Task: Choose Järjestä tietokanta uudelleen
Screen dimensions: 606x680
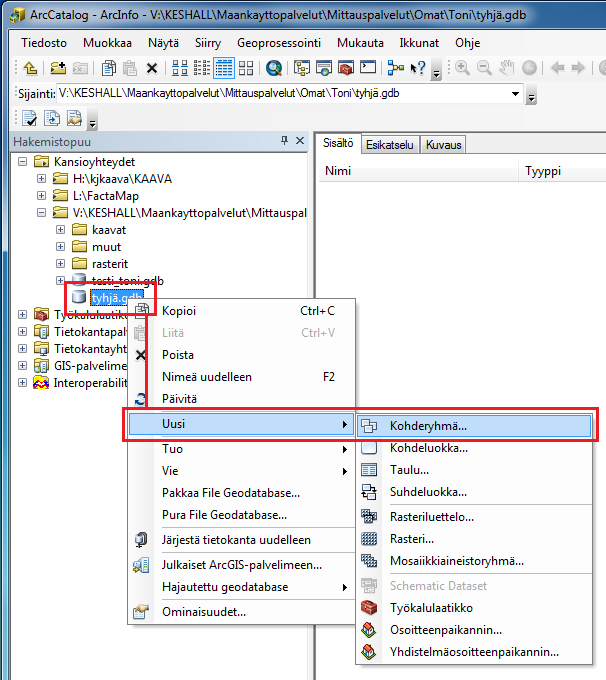Action: pos(241,540)
